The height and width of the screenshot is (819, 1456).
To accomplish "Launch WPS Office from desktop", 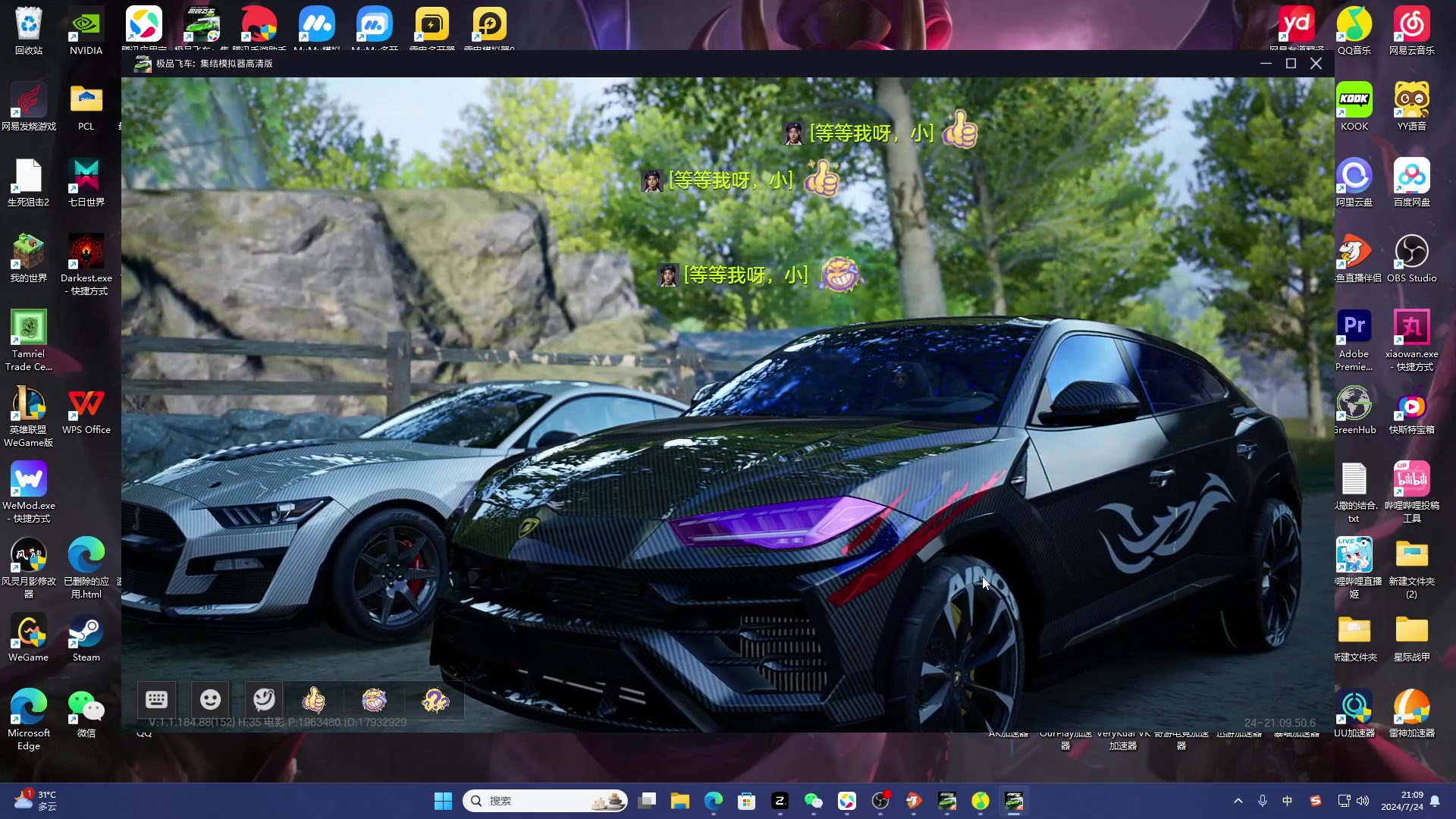I will [86, 410].
